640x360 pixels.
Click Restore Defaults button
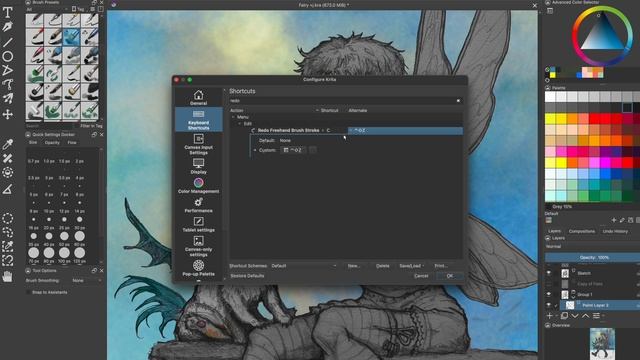247,276
